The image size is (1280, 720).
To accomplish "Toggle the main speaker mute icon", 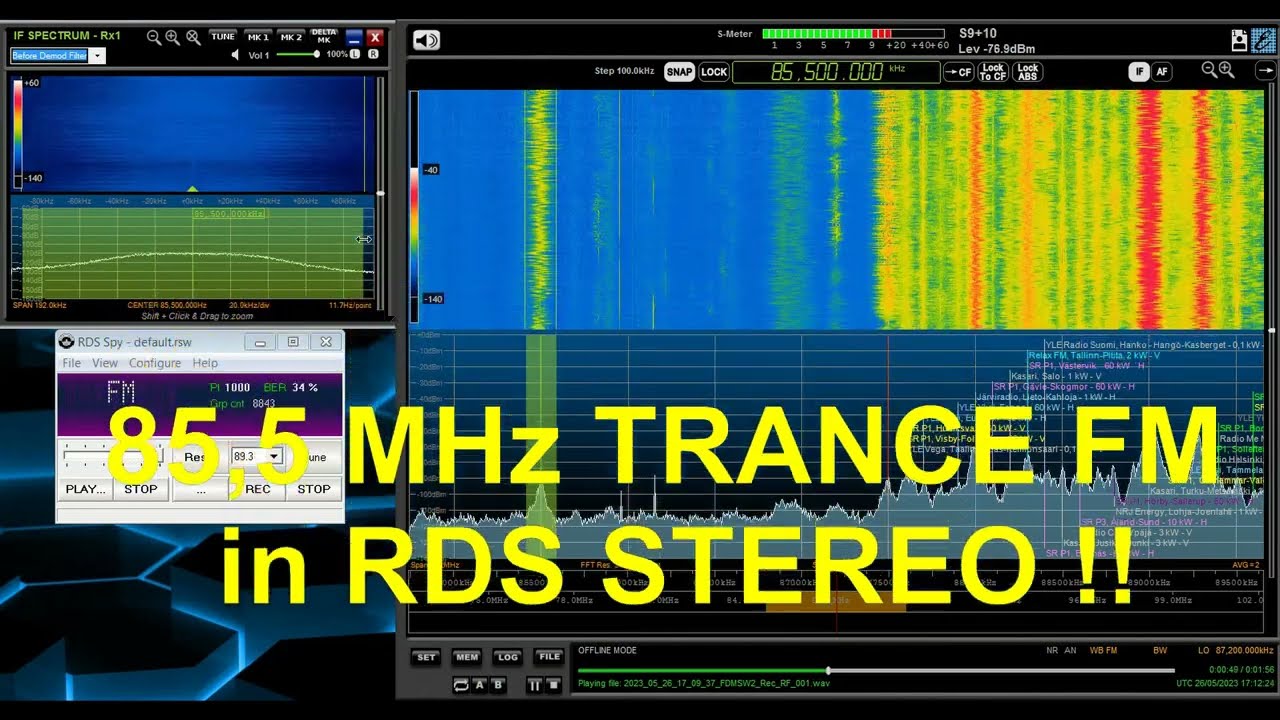I will [x=426, y=40].
